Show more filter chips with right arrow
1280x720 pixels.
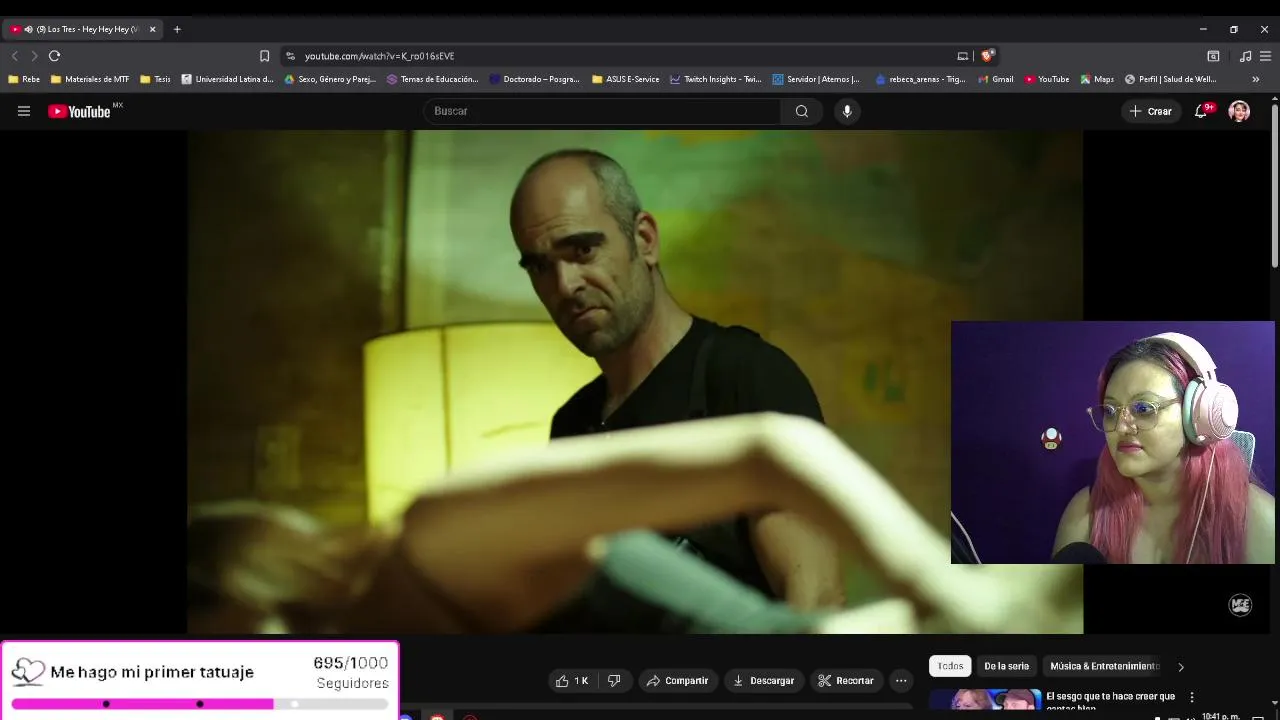1180,667
